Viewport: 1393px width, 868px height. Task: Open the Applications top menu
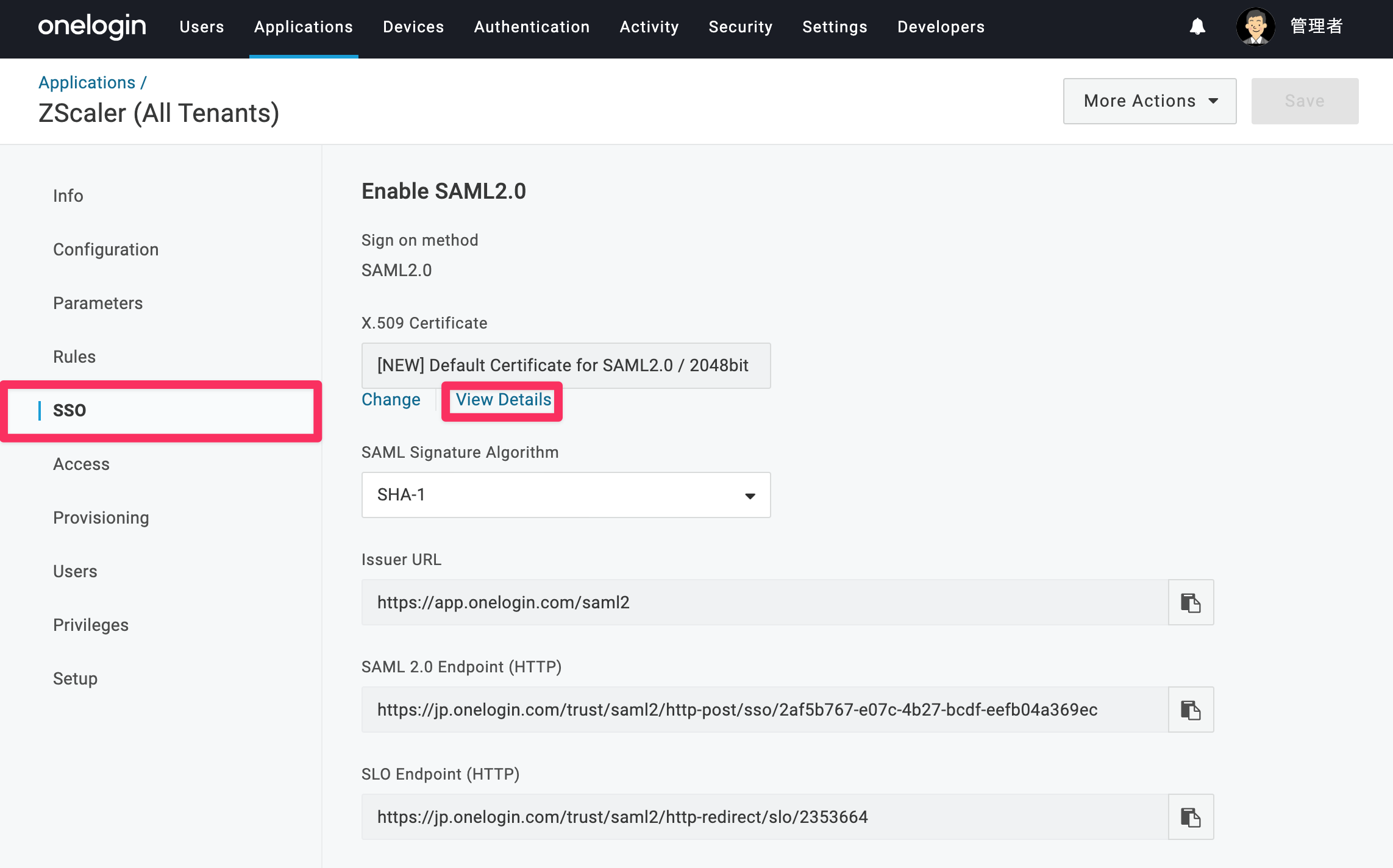(304, 27)
